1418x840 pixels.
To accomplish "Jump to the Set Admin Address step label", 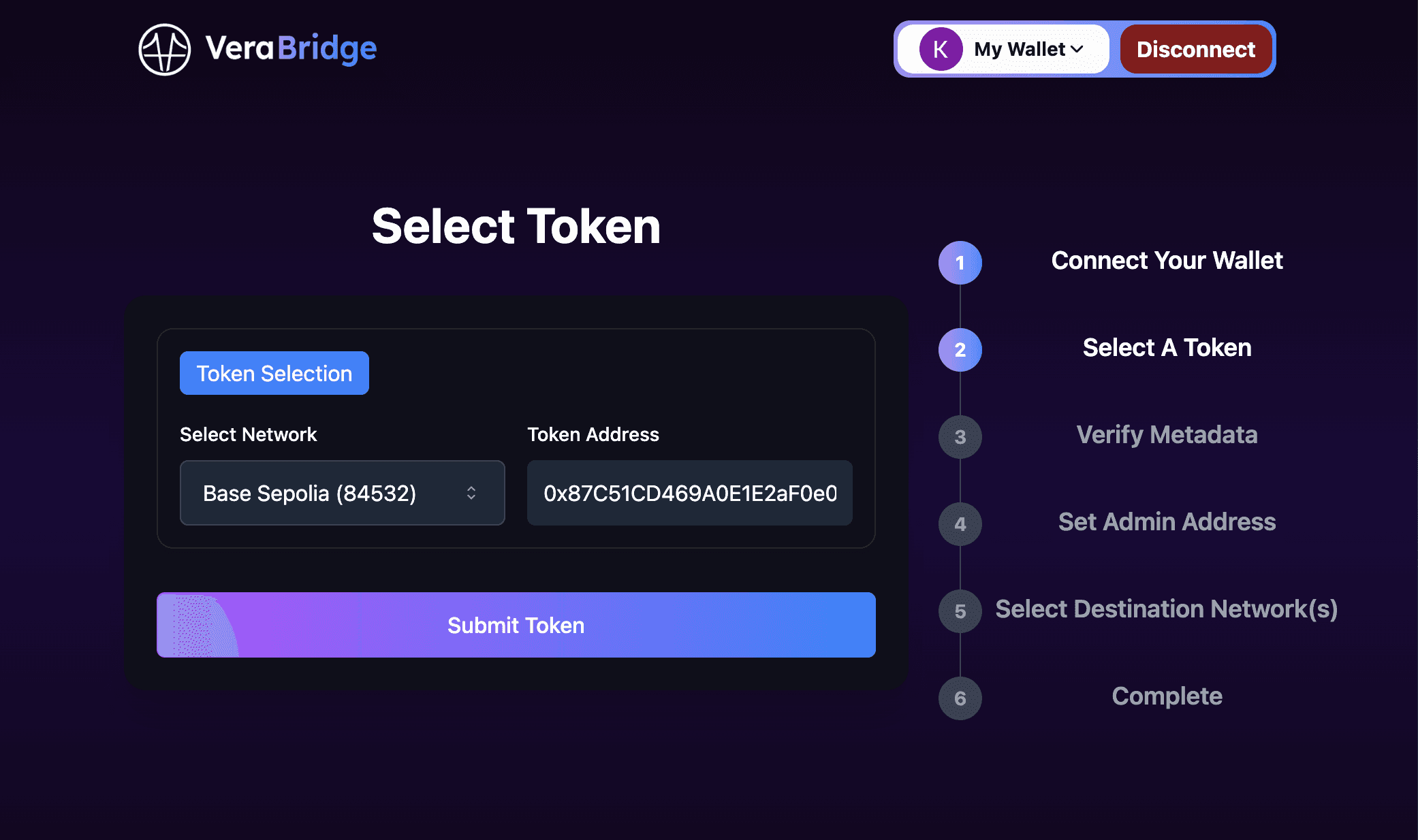I will (x=1167, y=522).
